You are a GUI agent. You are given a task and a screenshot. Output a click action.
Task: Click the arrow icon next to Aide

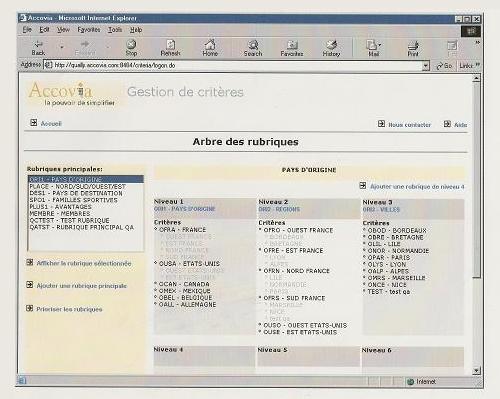click(x=447, y=124)
